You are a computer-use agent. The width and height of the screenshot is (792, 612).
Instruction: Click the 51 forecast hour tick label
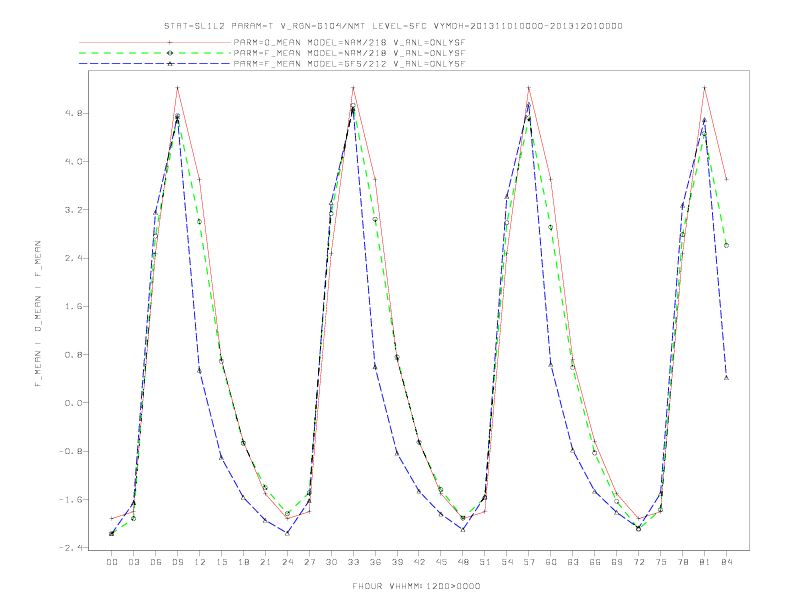[485, 562]
